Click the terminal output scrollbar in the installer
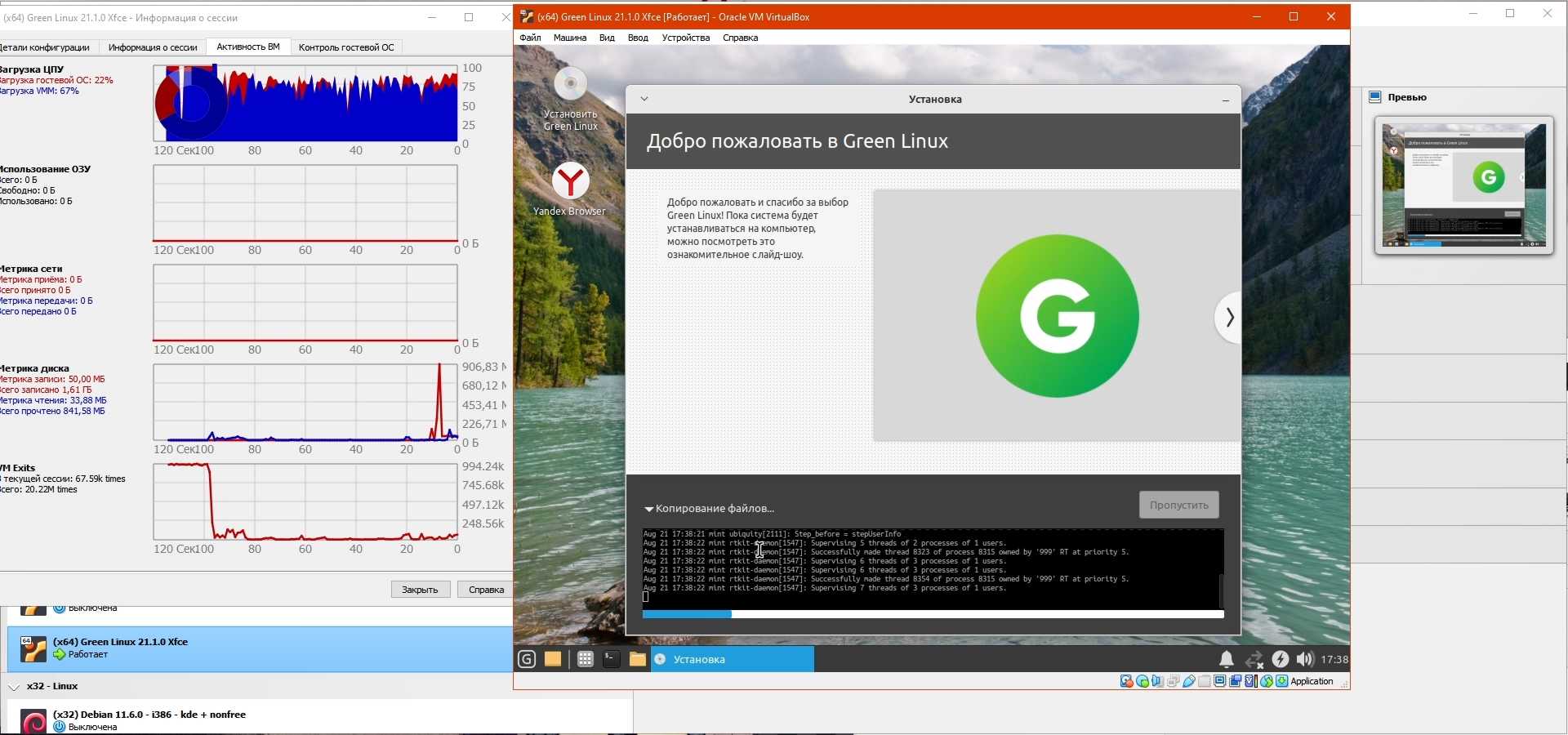Image resolution: width=1568 pixels, height=735 pixels. (x=1221, y=590)
